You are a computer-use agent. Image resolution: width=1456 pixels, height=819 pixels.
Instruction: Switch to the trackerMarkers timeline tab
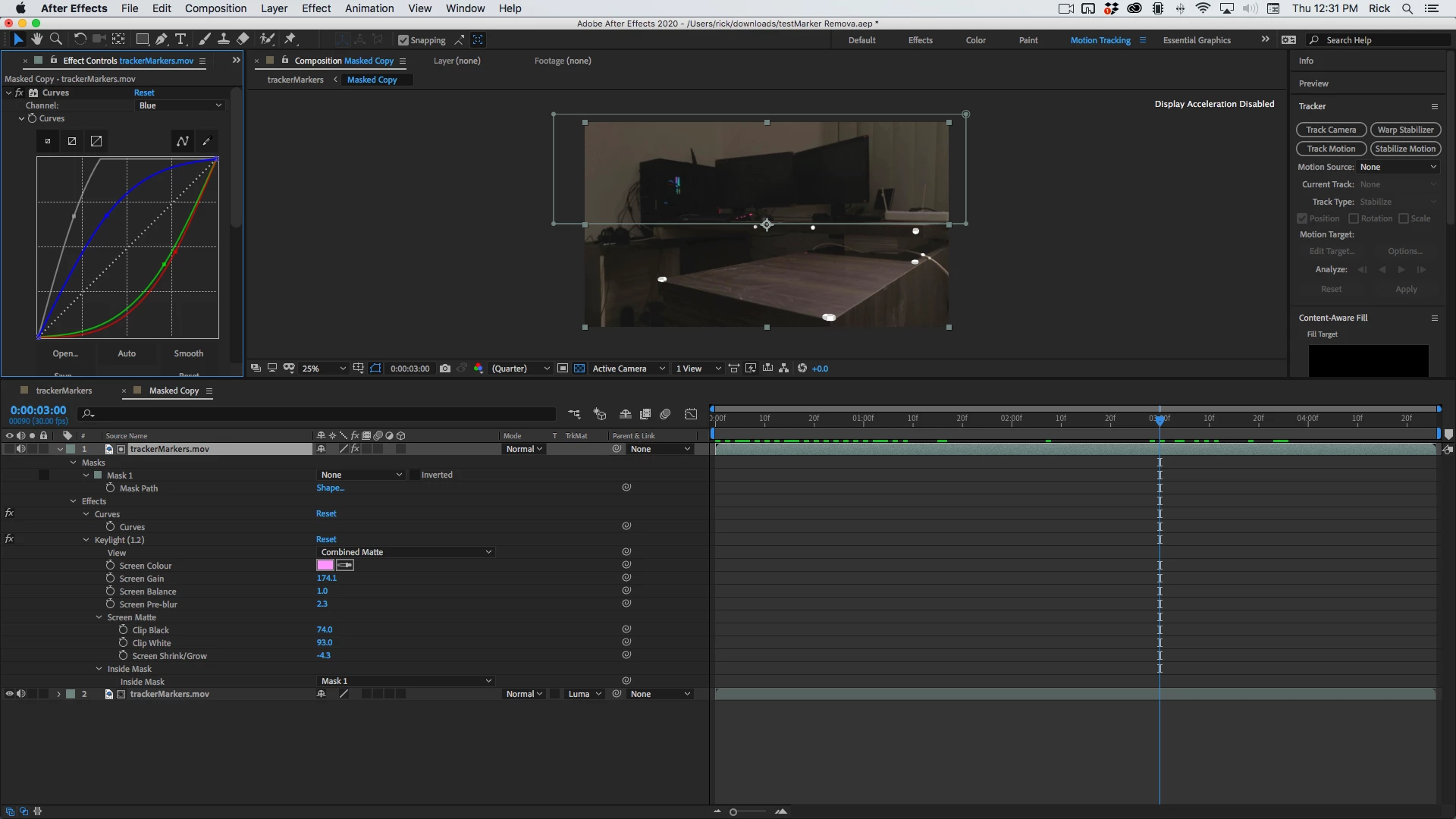point(64,391)
